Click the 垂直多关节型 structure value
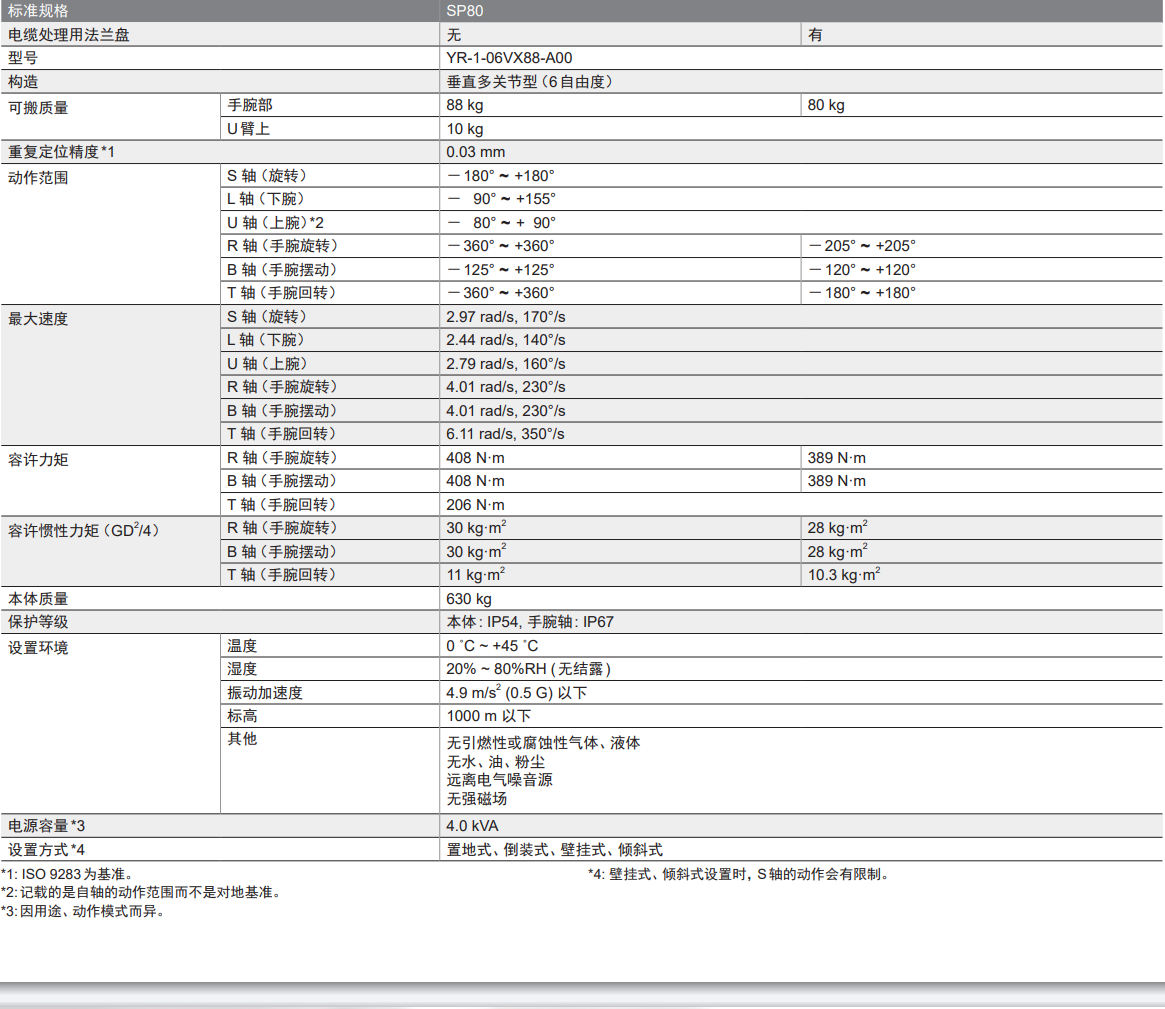The width and height of the screenshot is (1165, 1009). [529, 81]
